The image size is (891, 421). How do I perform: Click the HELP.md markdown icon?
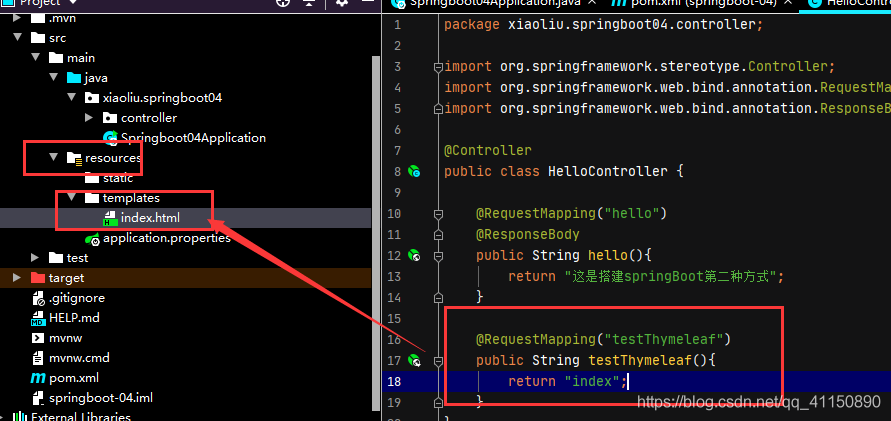click(x=38, y=318)
